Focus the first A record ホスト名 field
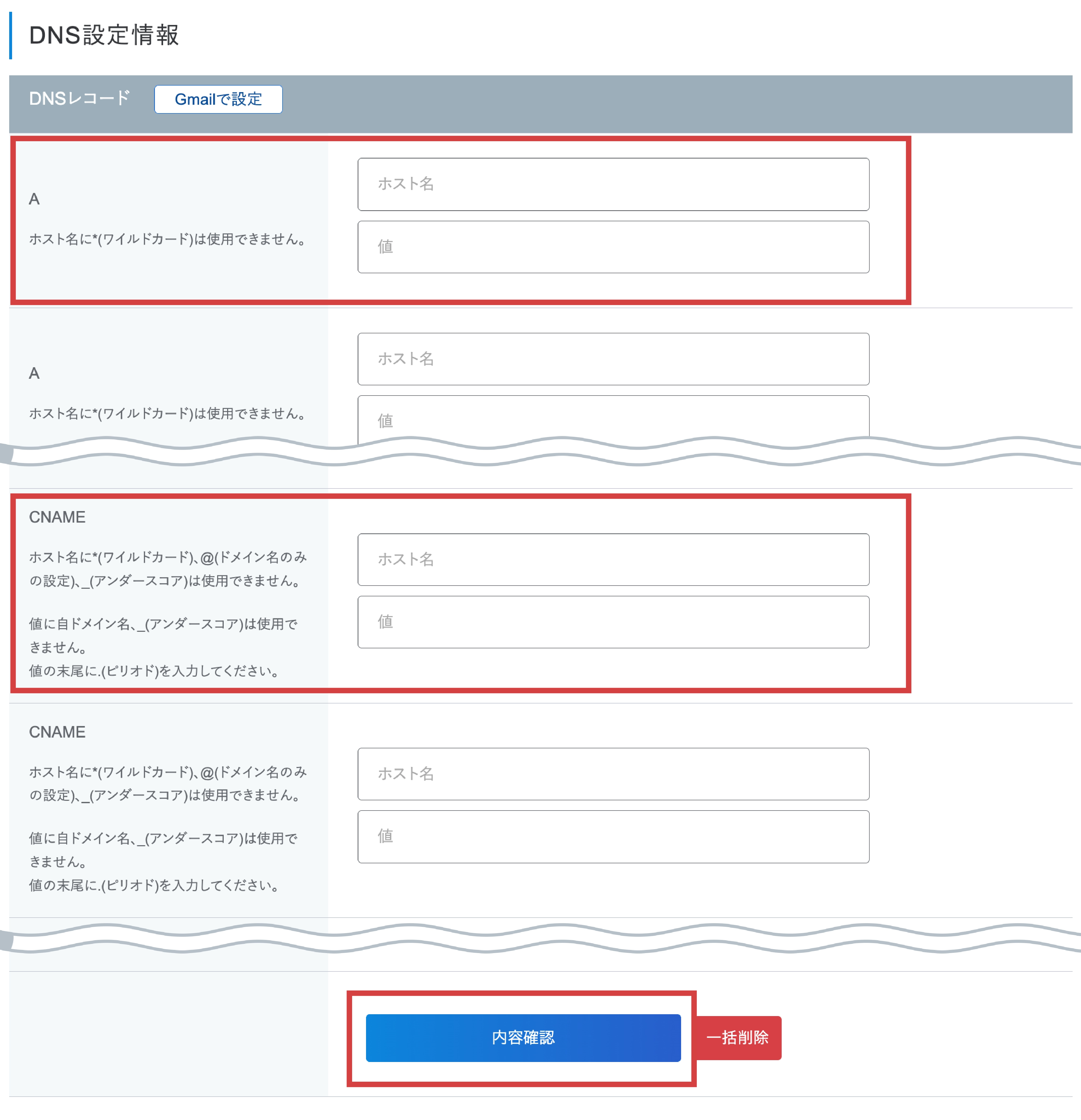Viewport: 1081px width, 1120px height. click(613, 184)
